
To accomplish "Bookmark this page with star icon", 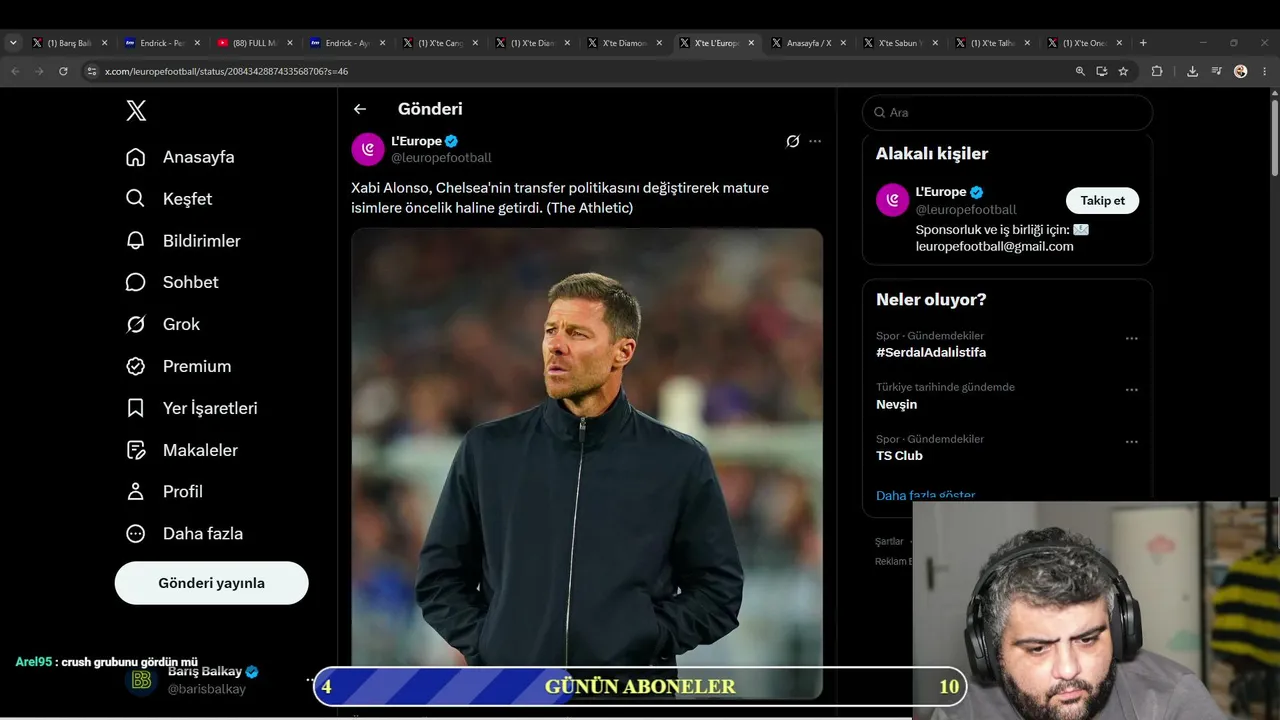I will tap(1123, 71).
